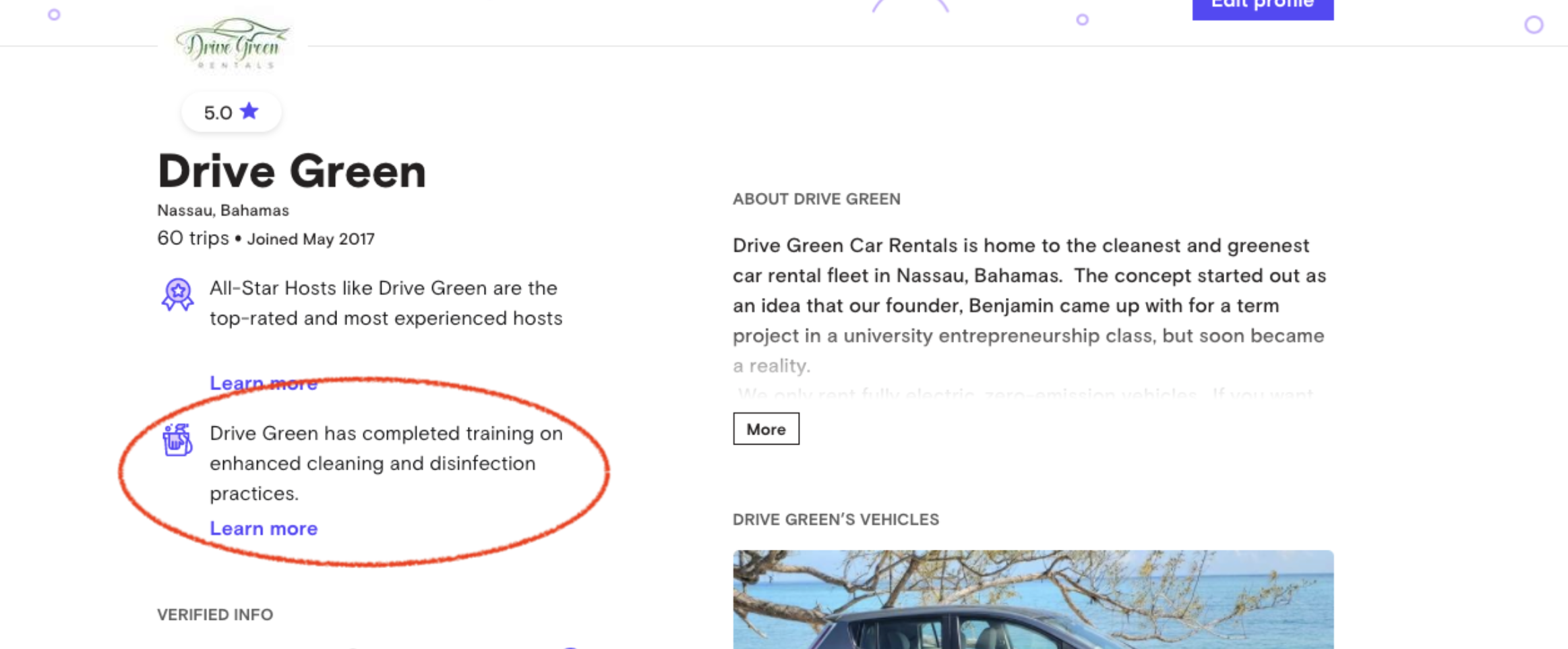Click the Verified Info heading
Screen dimensions: 1568x649
point(215,615)
